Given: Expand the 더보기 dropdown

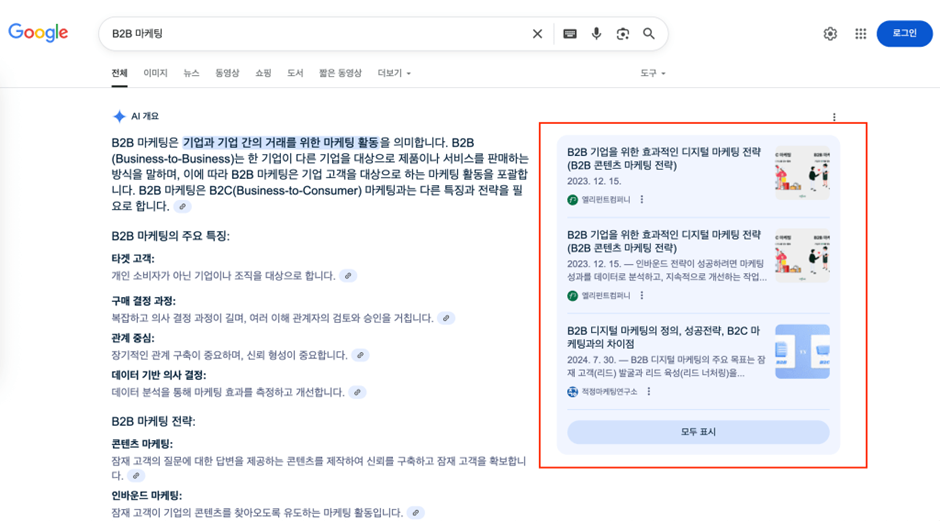Looking at the screenshot, I should pos(394,73).
